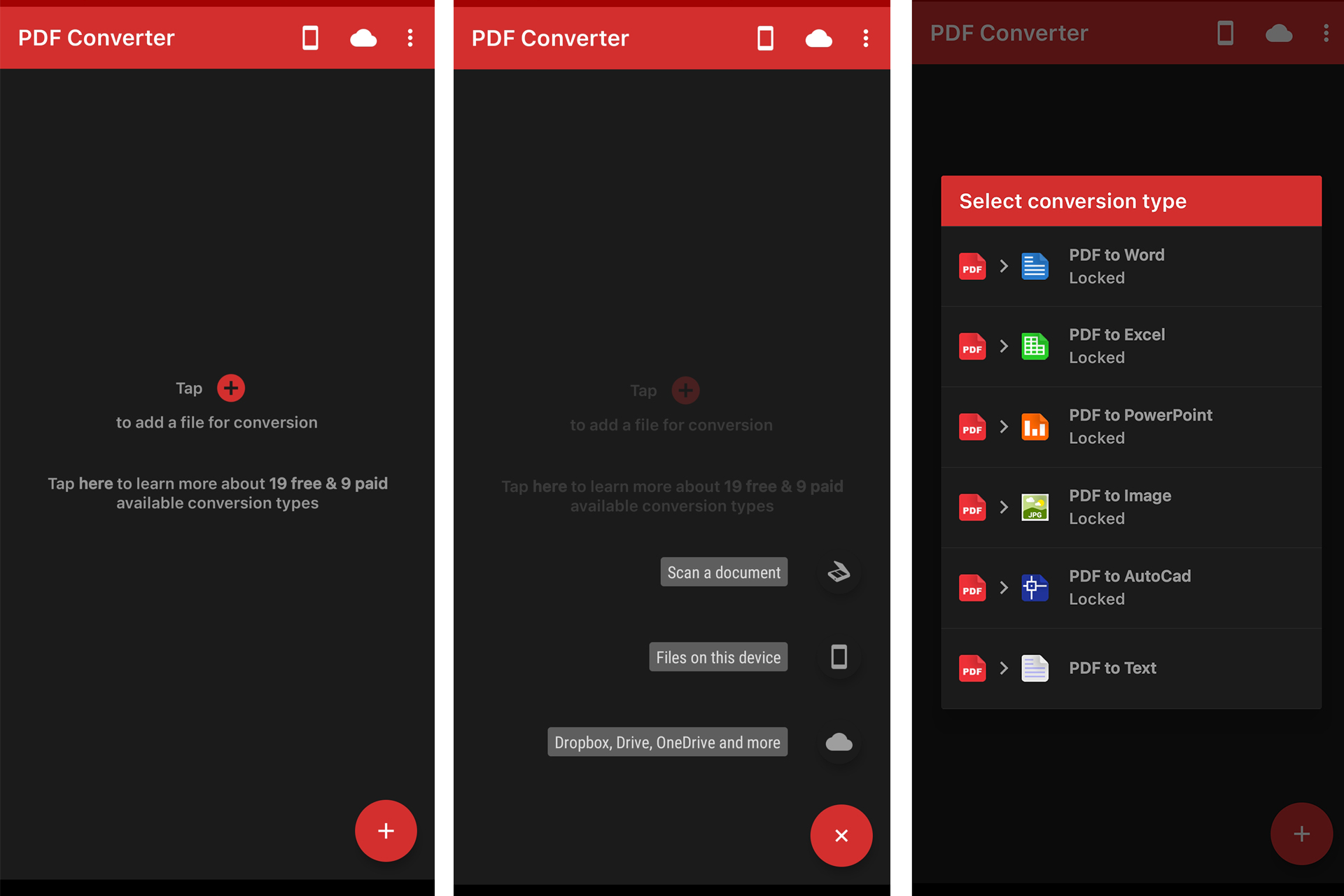The width and height of the screenshot is (1344, 896).
Task: Select Files on this device option
Action: 720,657
